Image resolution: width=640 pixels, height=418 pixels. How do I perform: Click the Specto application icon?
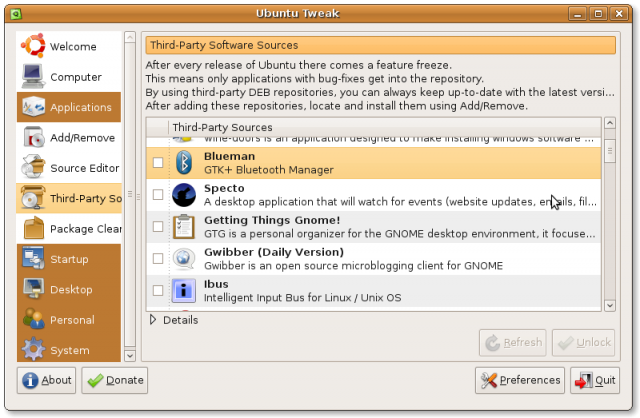point(184,195)
